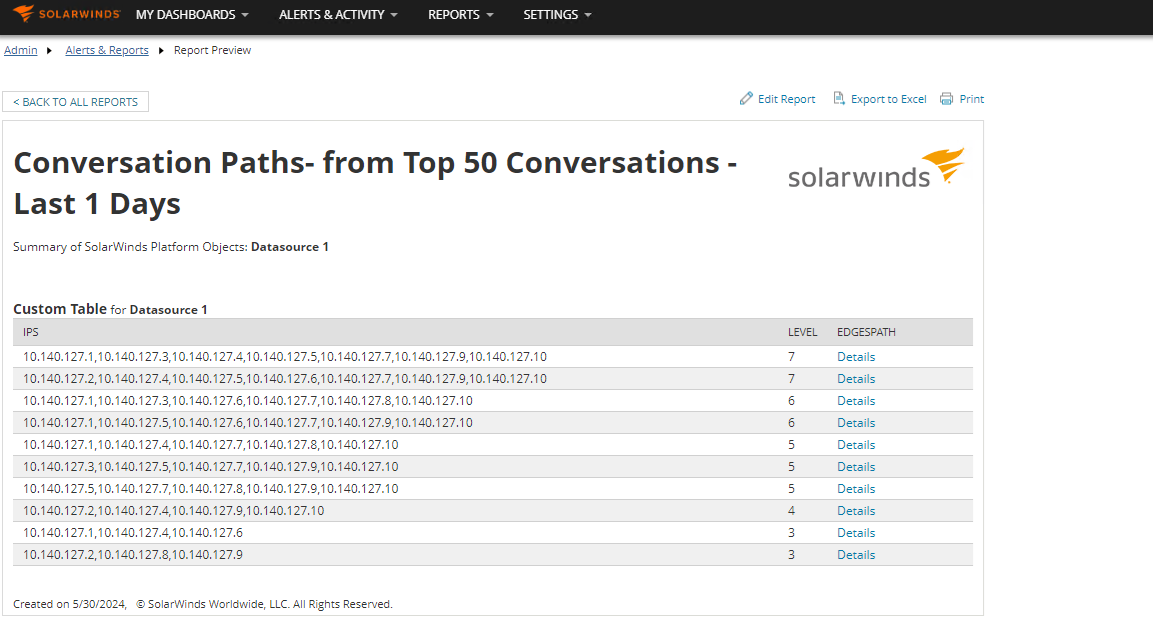The image size is (1153, 631).
Task: Open Details for 10.140.127.2,10.140.127.8,10.140.127.9 path
Action: tap(856, 555)
